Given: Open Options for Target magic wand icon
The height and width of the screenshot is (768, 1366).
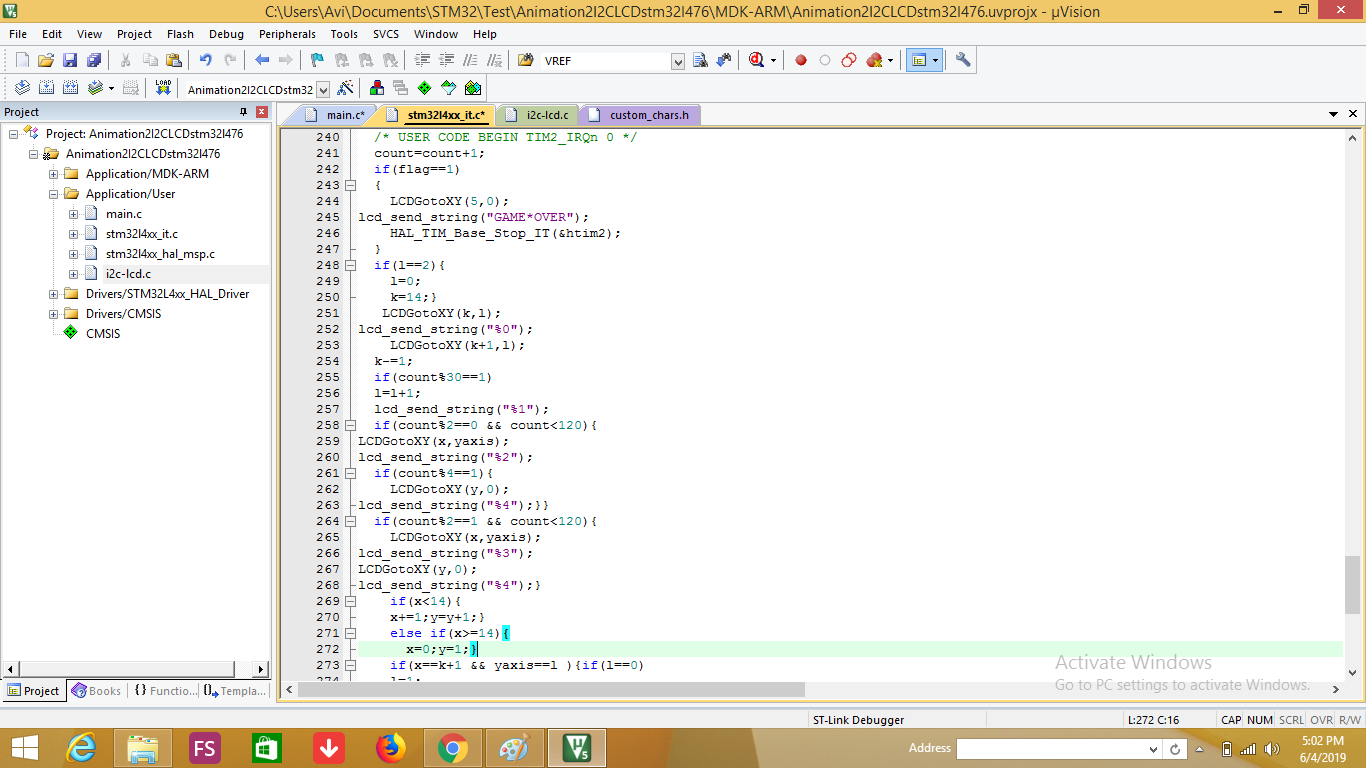Looking at the screenshot, I should pos(345,88).
